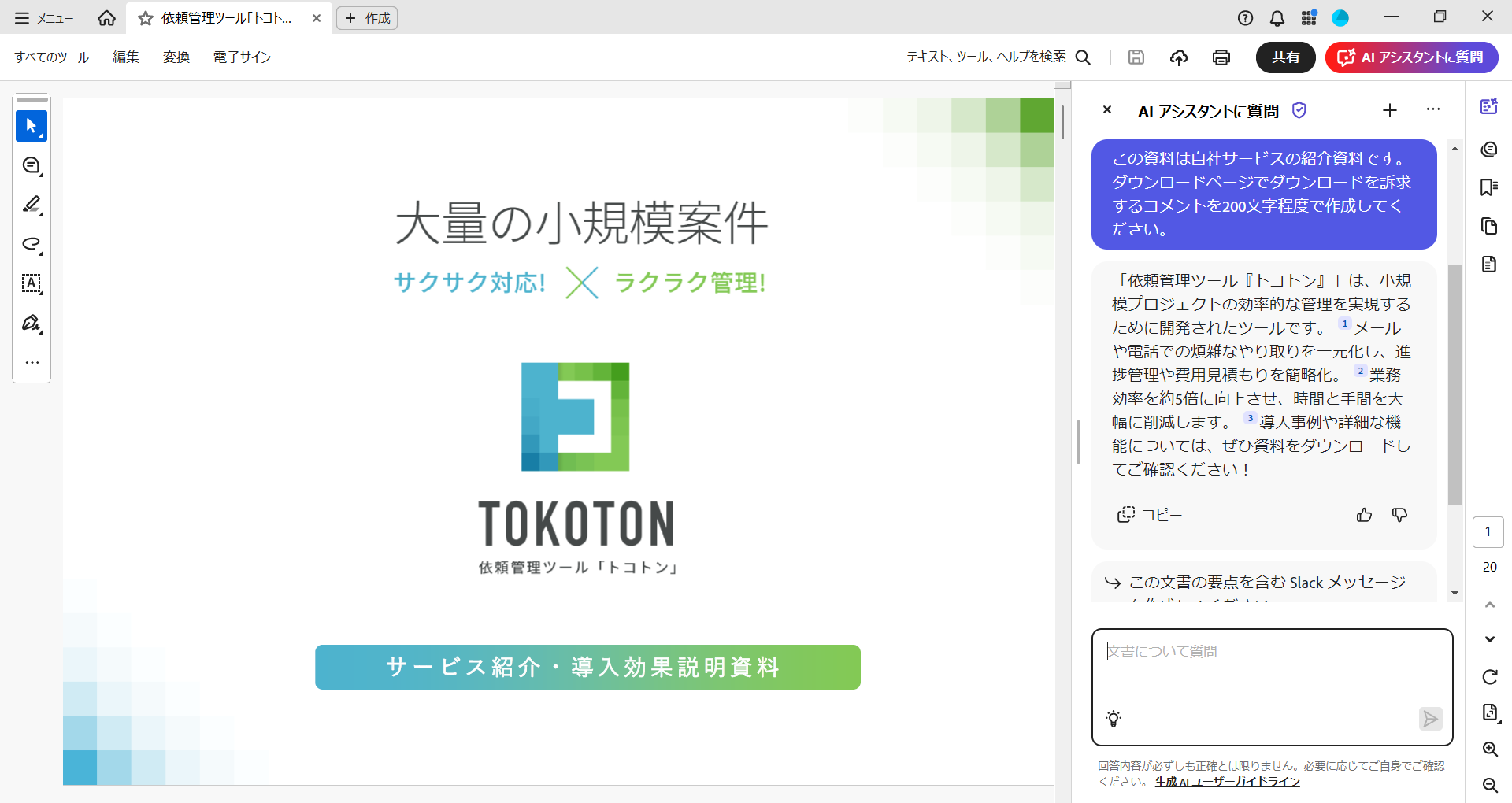Select the Draw freehand tool
This screenshot has width=1512, height=803.
tap(31, 245)
